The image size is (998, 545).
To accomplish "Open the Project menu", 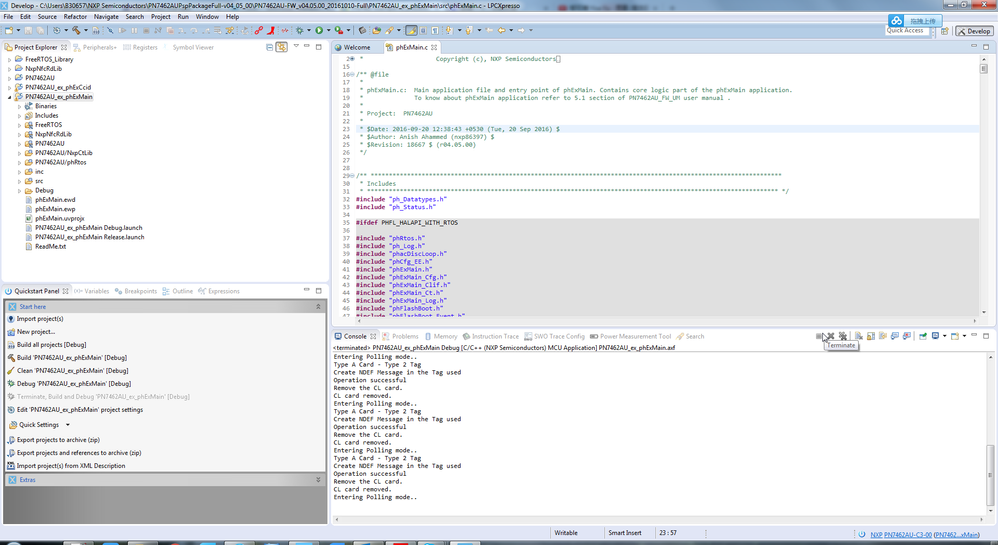I will click(x=160, y=17).
